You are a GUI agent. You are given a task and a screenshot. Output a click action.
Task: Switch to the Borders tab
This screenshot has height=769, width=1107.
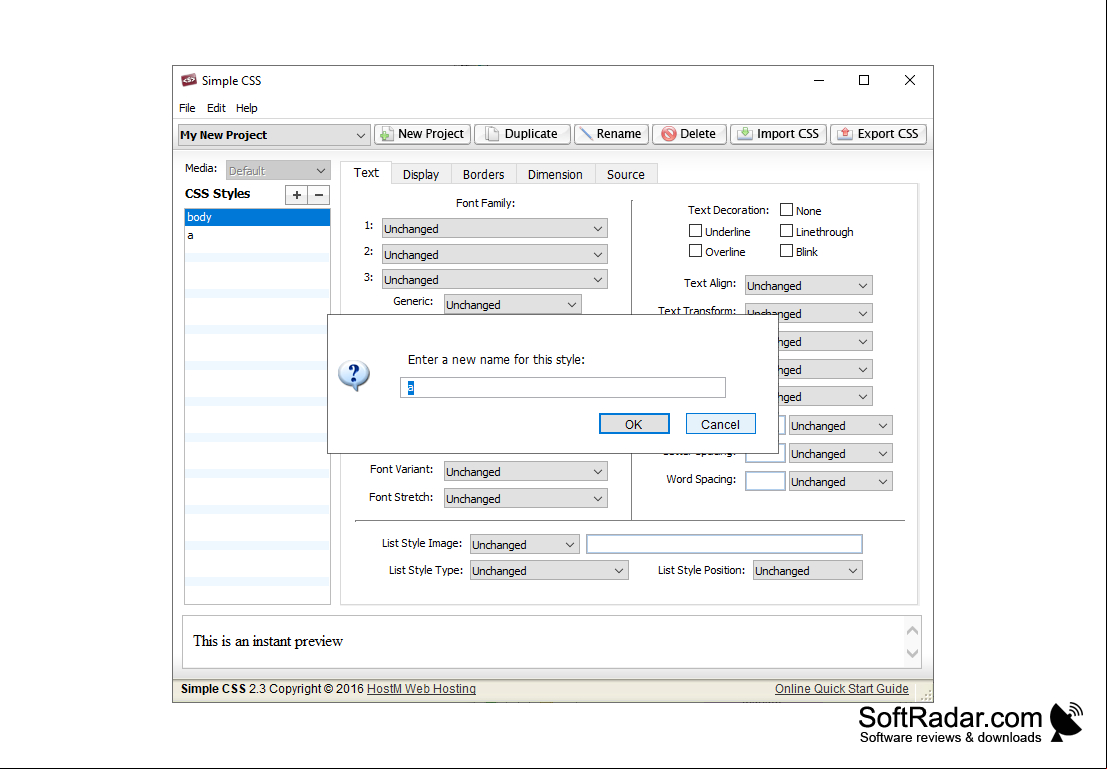tap(484, 174)
